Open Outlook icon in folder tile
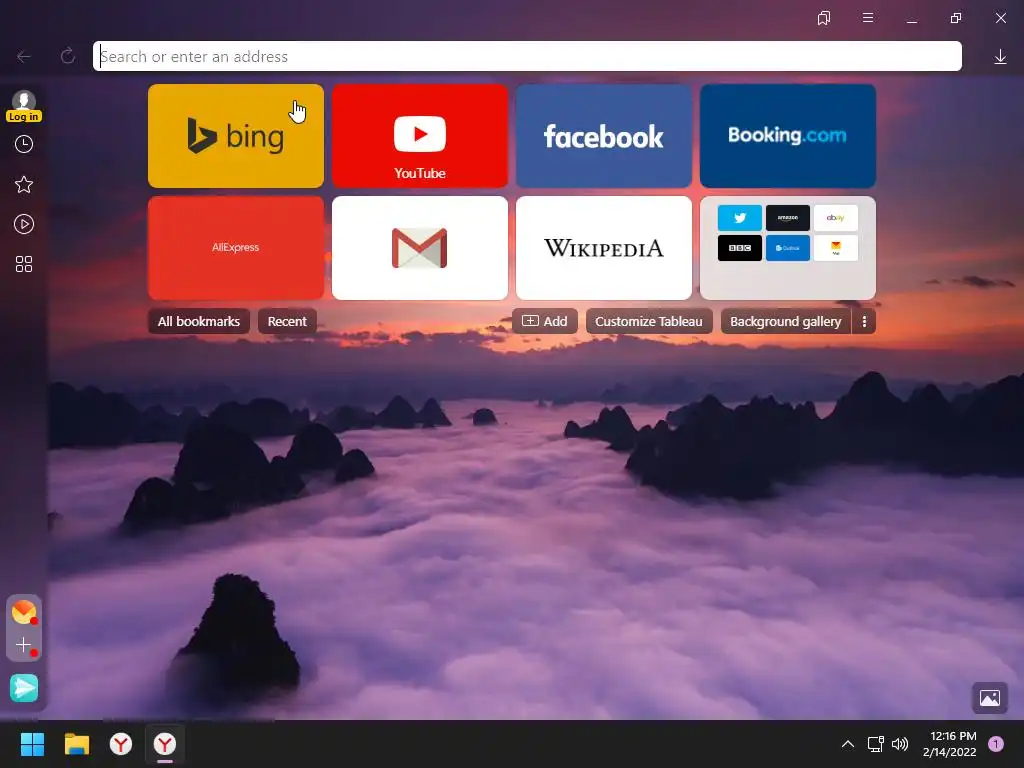 (x=788, y=248)
